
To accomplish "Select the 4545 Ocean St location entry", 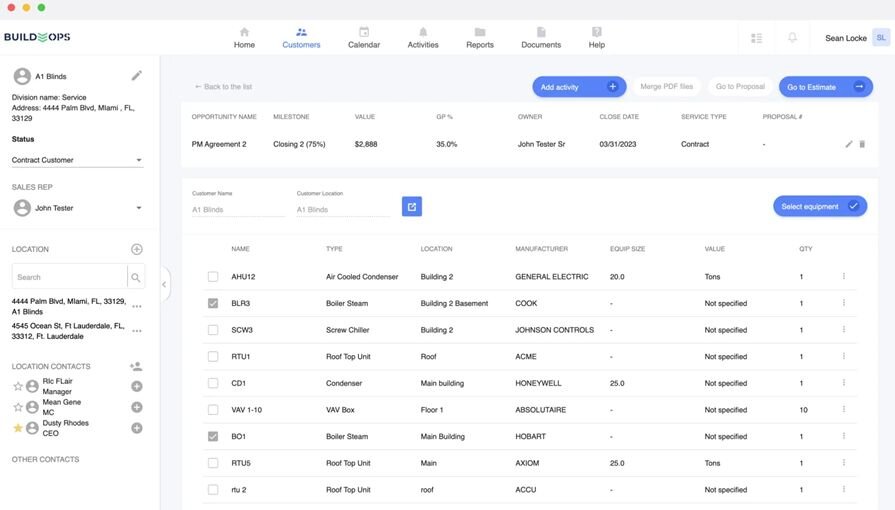I will 68,331.
